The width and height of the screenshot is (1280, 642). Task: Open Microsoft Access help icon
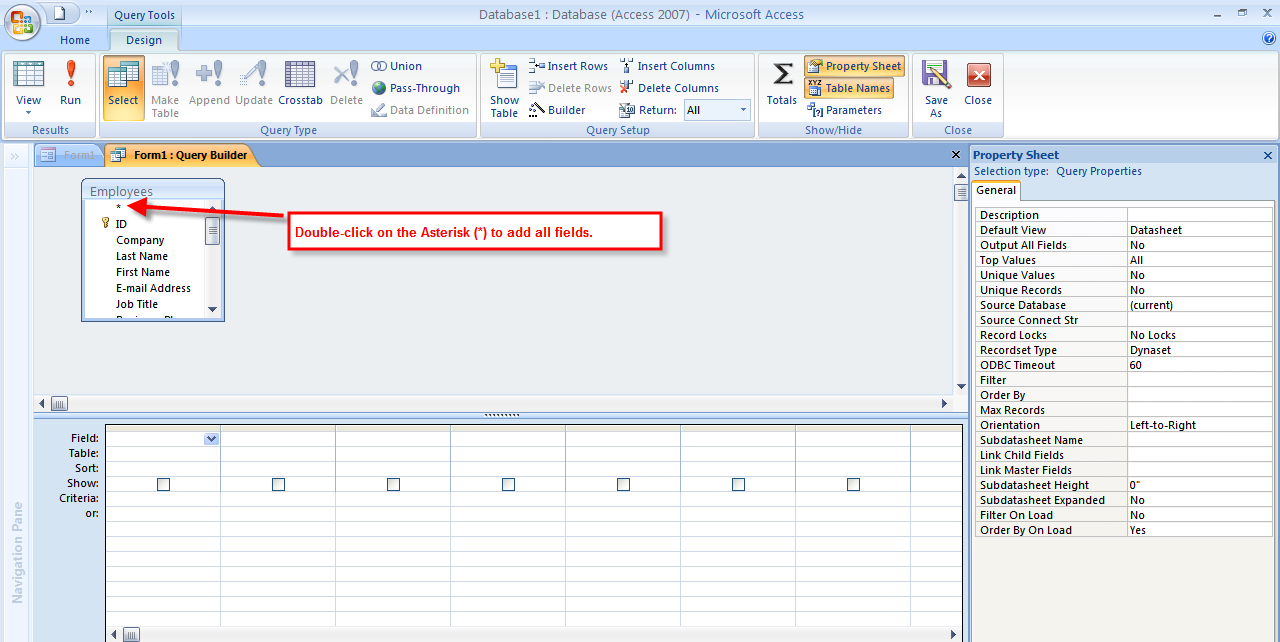1269,39
